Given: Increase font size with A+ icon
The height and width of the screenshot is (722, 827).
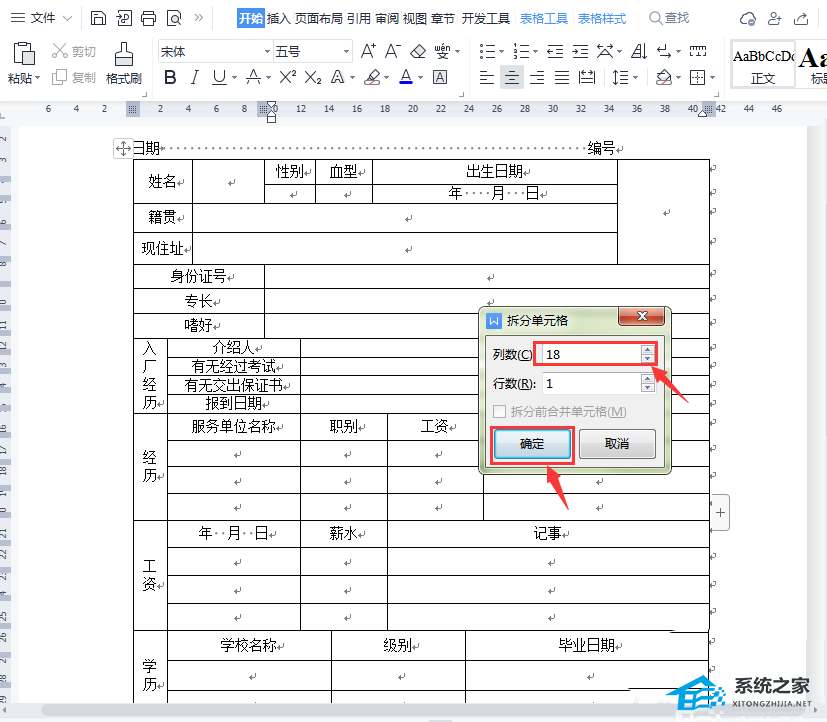Looking at the screenshot, I should [368, 51].
